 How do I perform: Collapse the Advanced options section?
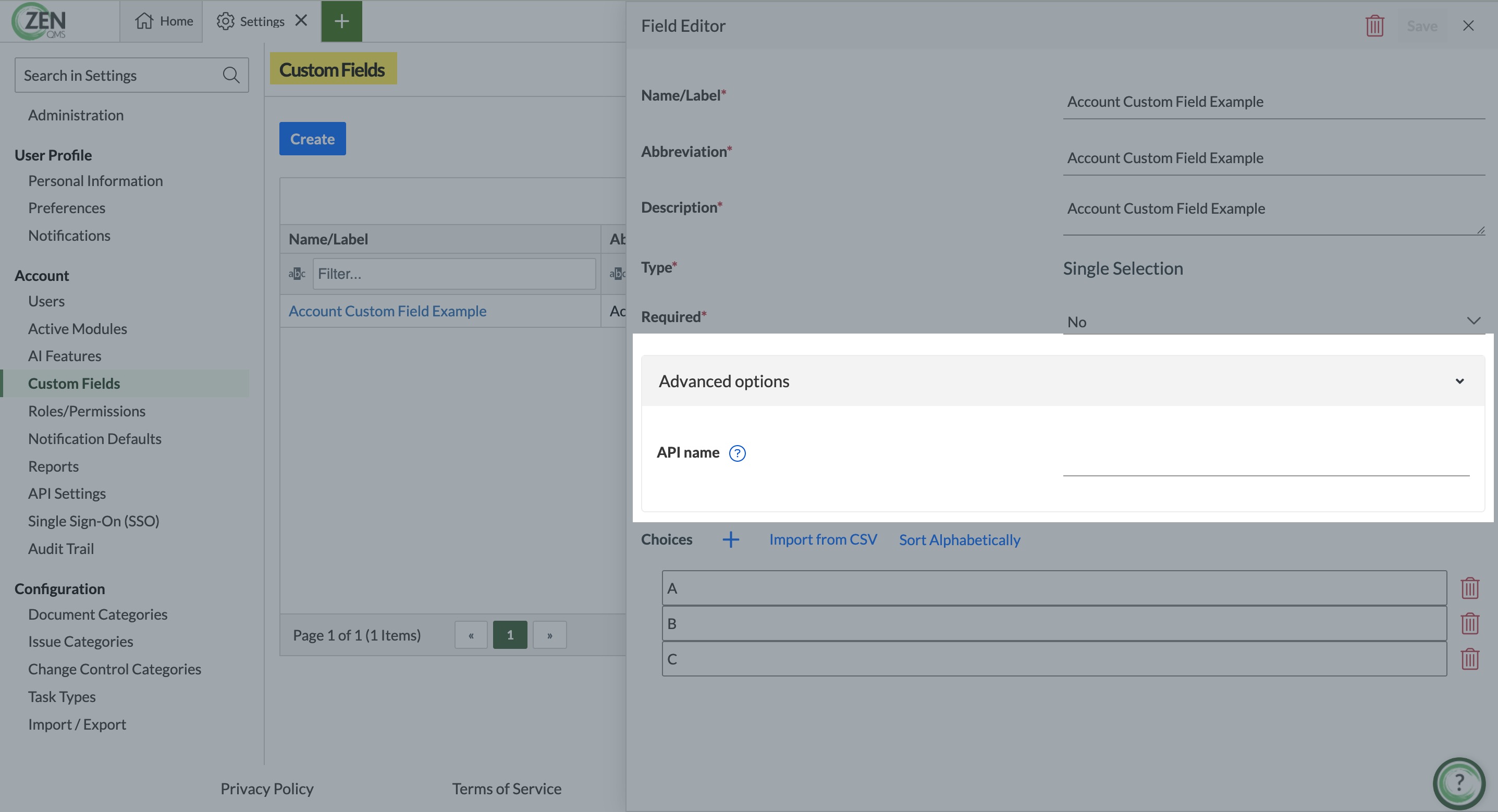[1063, 381]
